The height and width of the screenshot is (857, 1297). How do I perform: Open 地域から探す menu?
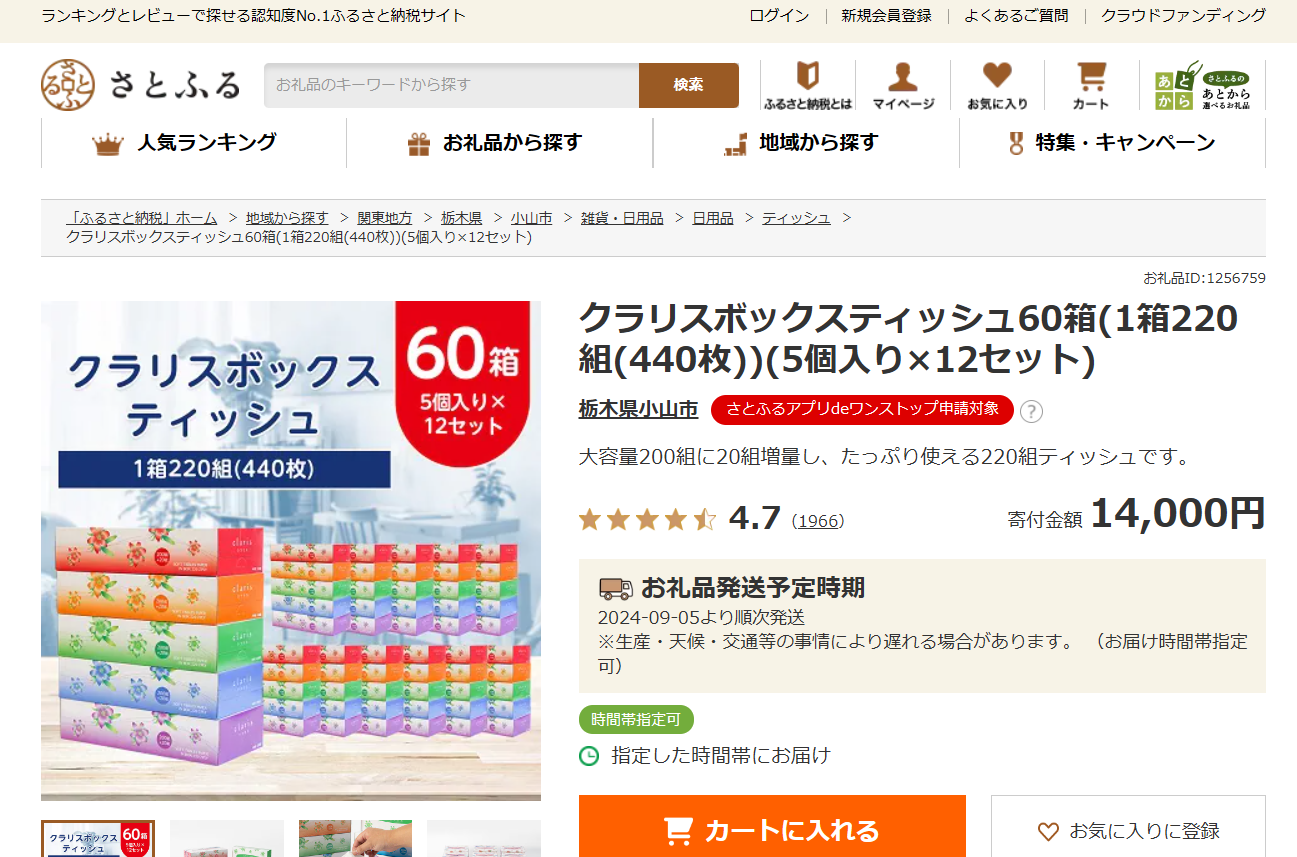(806, 143)
